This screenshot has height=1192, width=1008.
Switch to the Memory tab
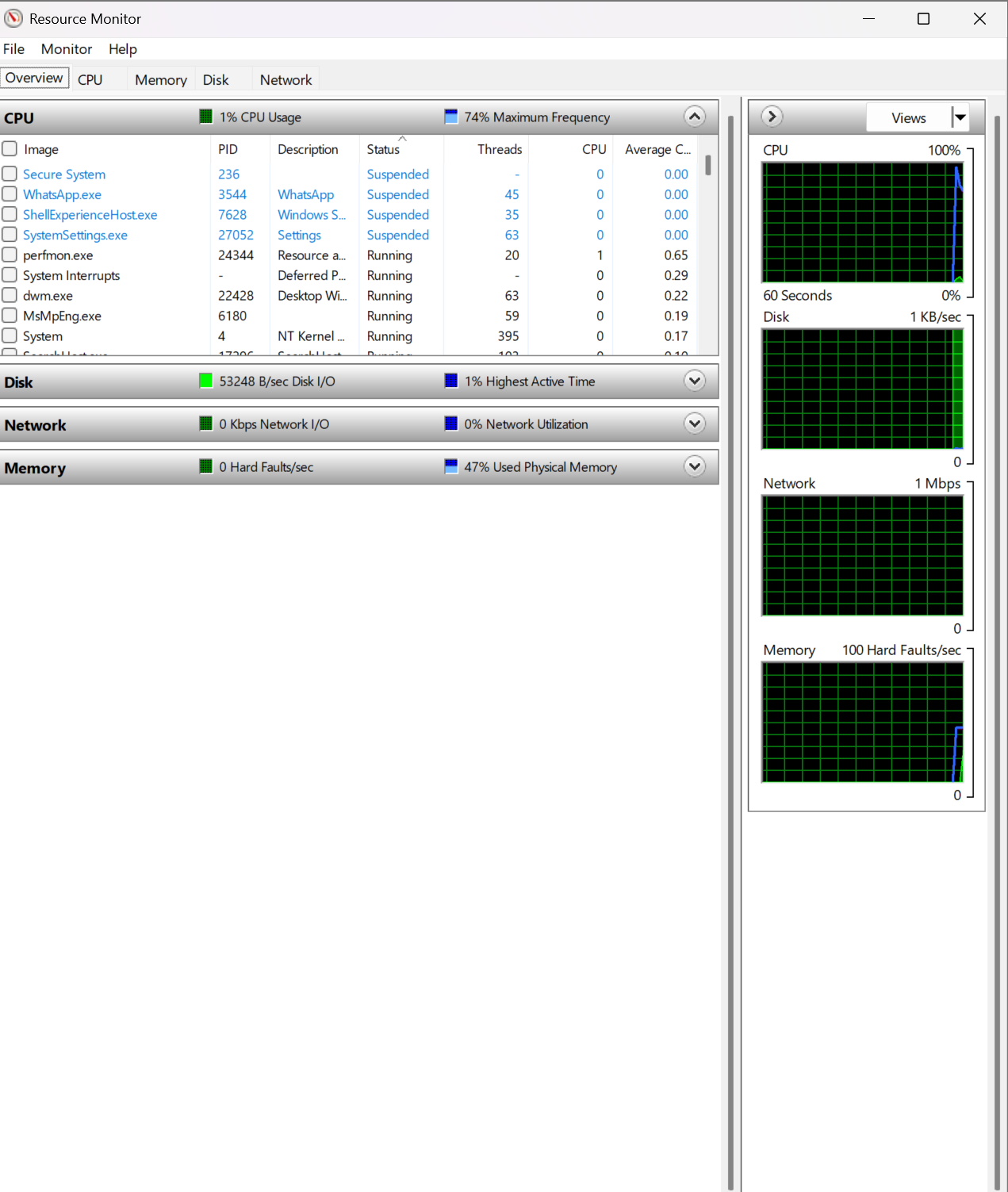160,80
